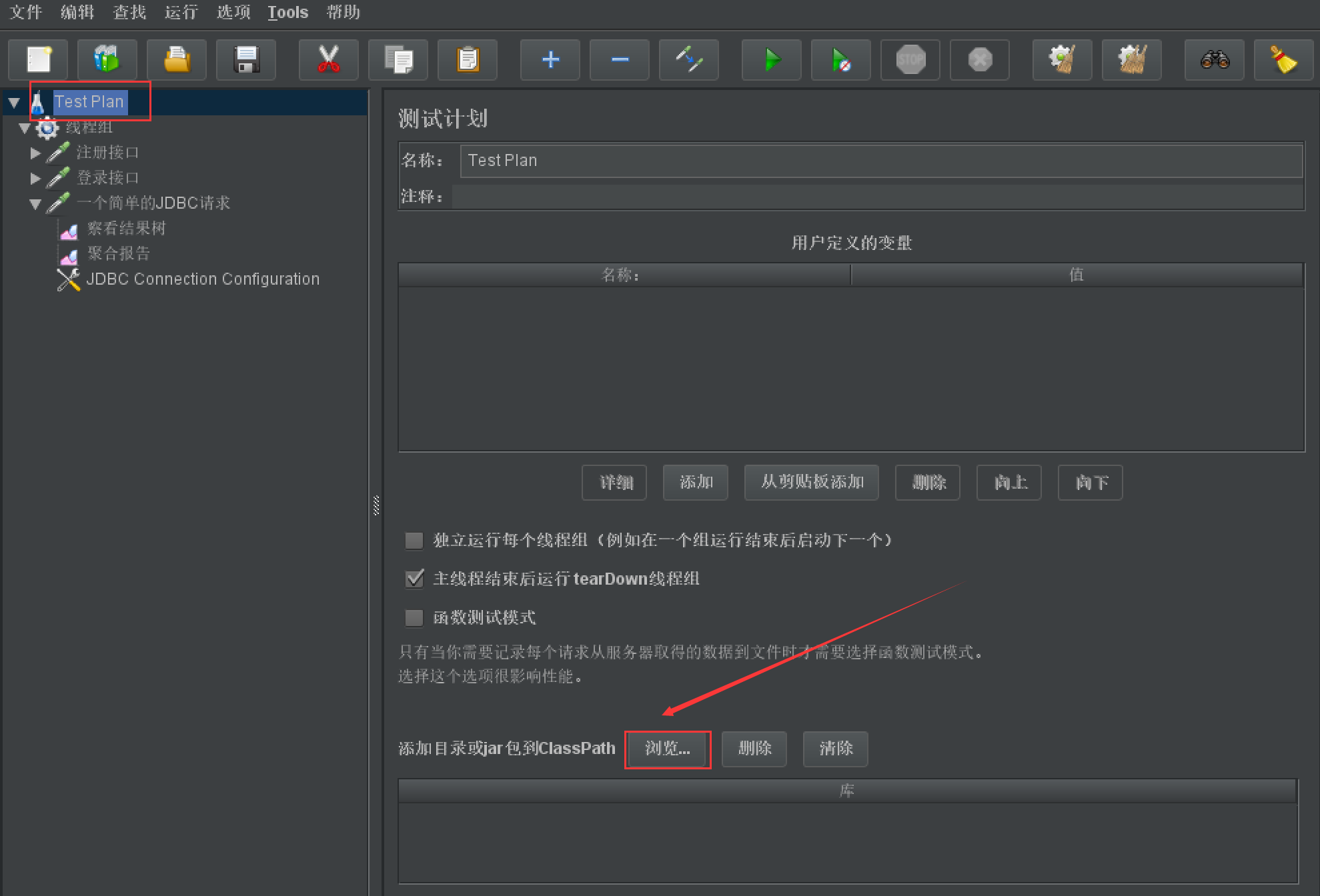
Task: Open the 运行 menu
Action: 181,12
